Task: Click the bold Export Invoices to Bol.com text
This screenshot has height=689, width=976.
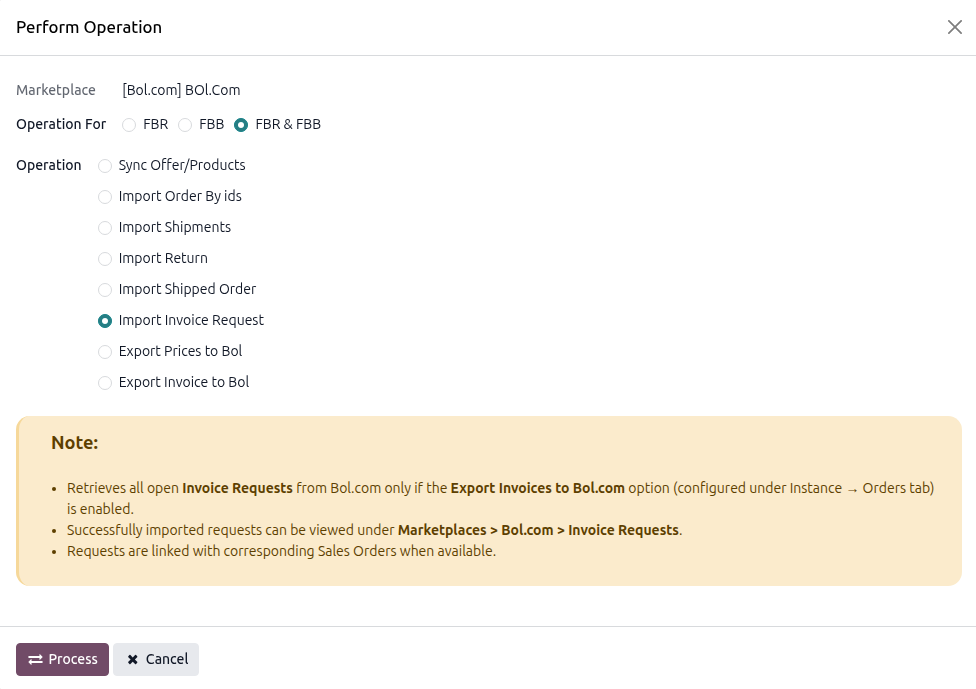Action: [x=537, y=488]
